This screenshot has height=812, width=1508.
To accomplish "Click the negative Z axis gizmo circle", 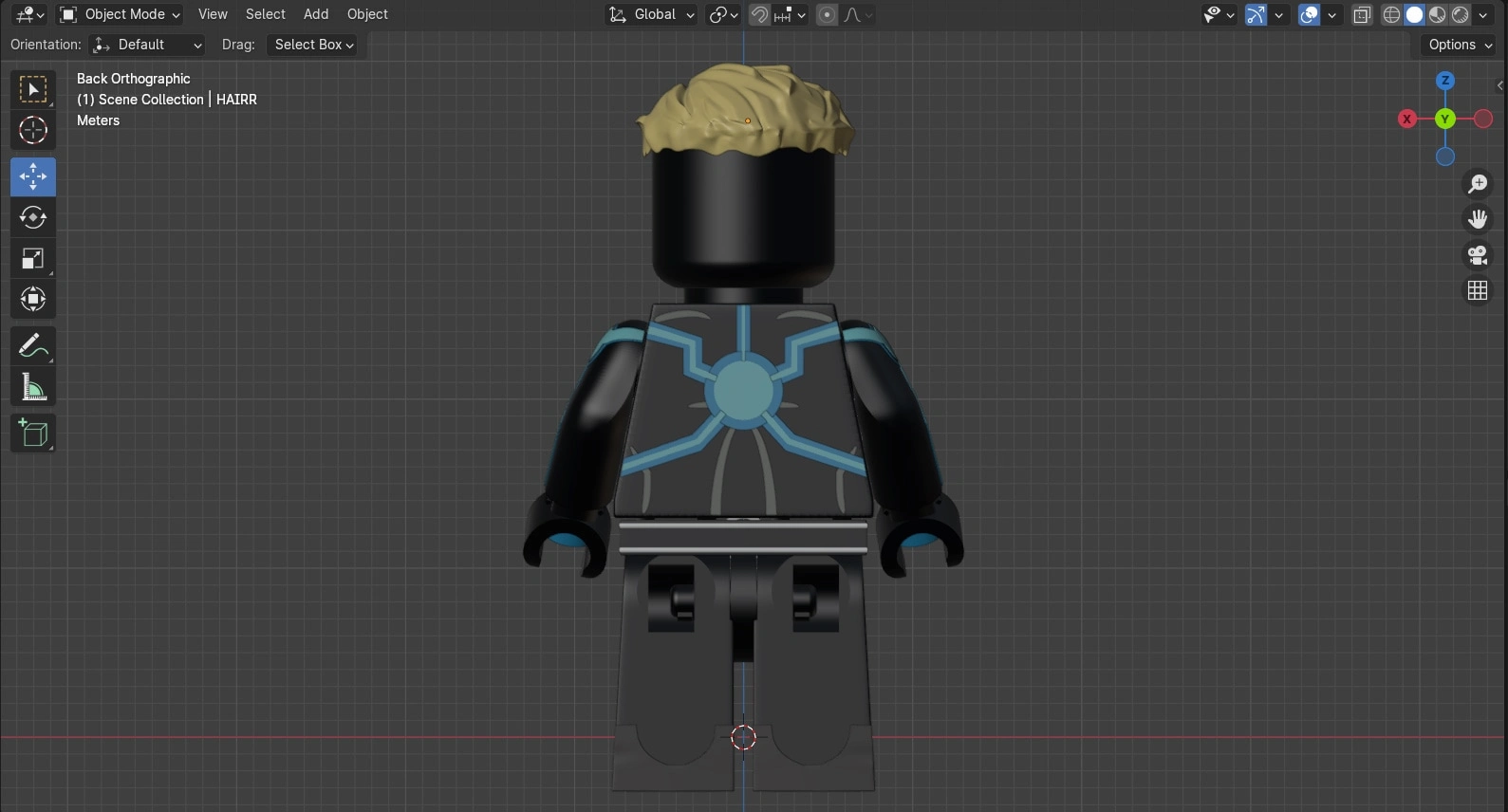I will tap(1445, 157).
